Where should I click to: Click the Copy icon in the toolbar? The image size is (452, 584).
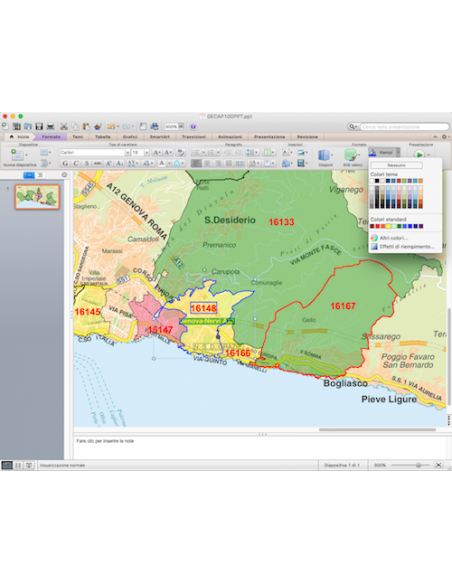pos(75,127)
